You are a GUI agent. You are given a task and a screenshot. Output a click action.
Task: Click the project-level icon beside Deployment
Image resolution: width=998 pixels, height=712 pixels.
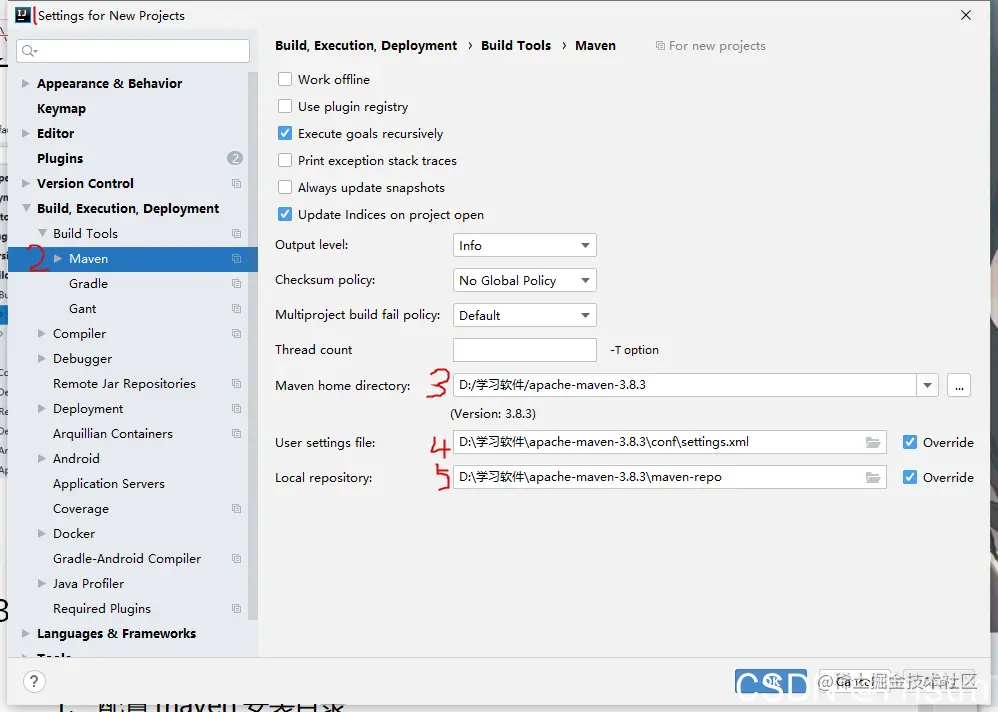tap(237, 408)
